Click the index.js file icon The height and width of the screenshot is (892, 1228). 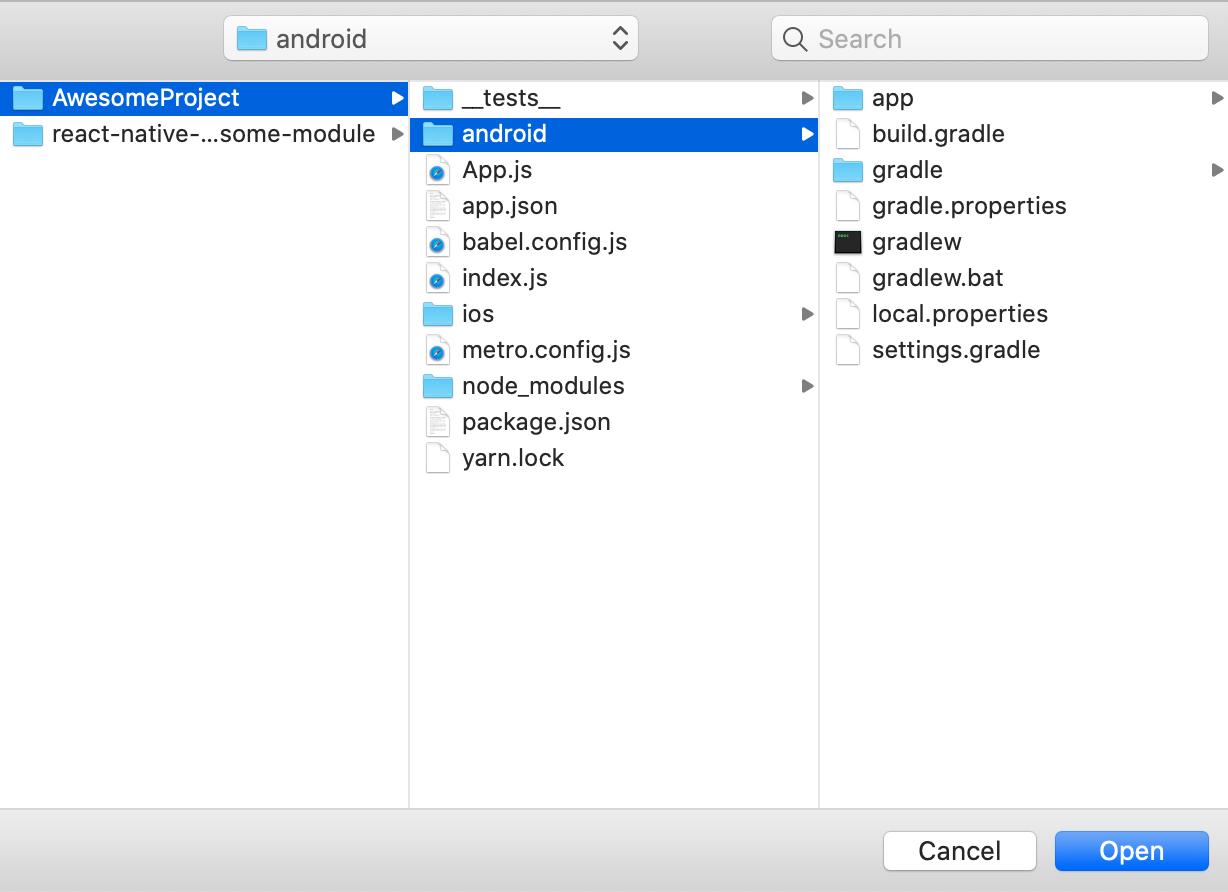coord(438,278)
